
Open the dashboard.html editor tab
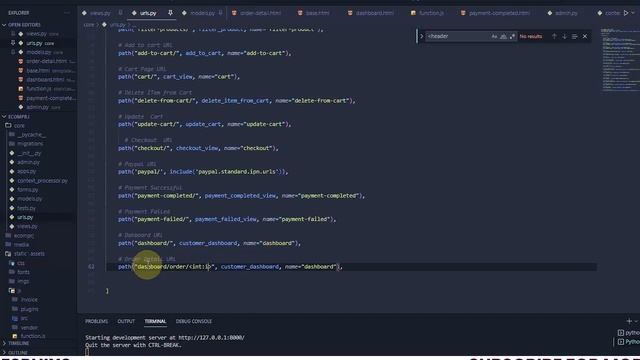[x=374, y=13]
